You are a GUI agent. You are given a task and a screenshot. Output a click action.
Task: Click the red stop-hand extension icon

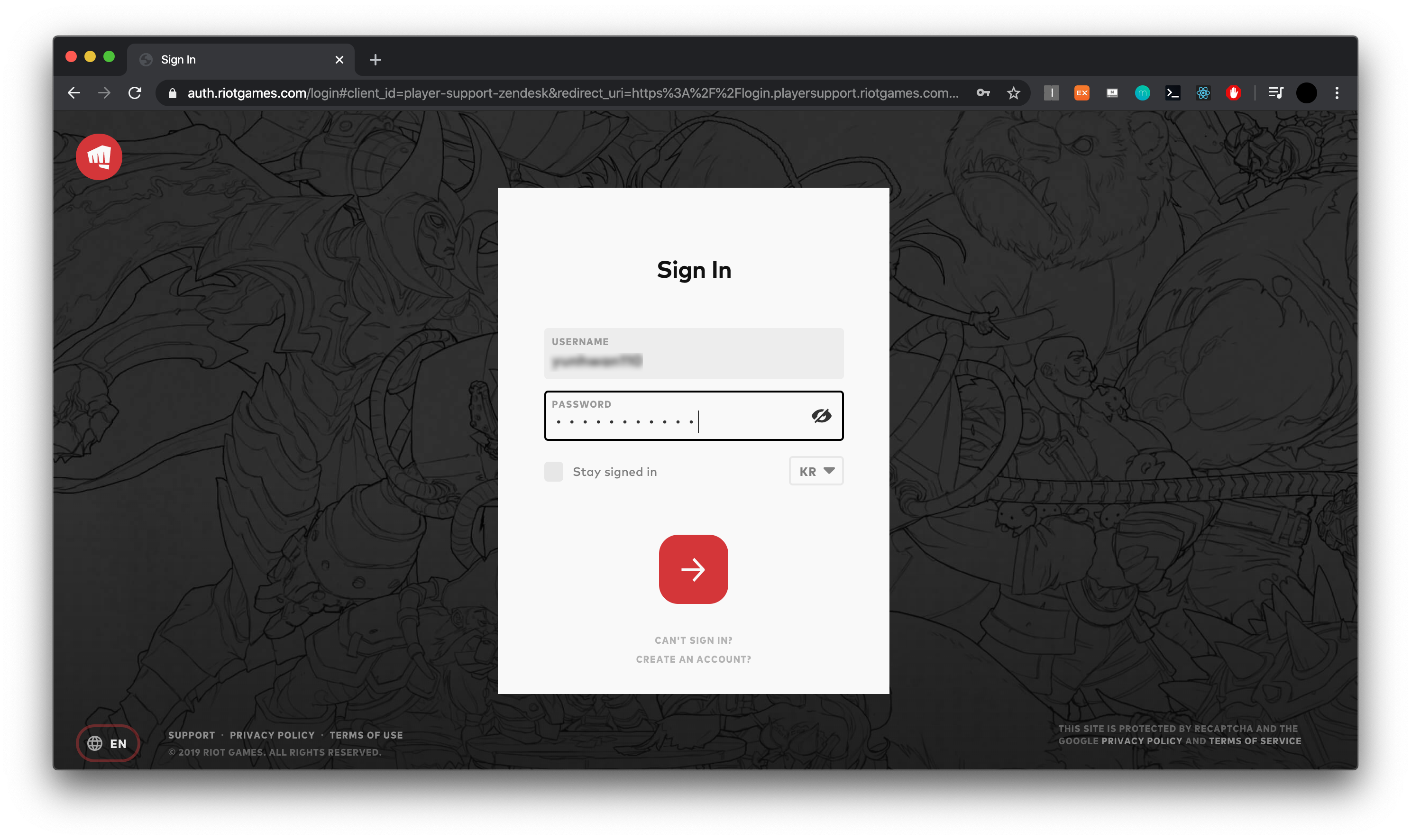pos(1233,93)
